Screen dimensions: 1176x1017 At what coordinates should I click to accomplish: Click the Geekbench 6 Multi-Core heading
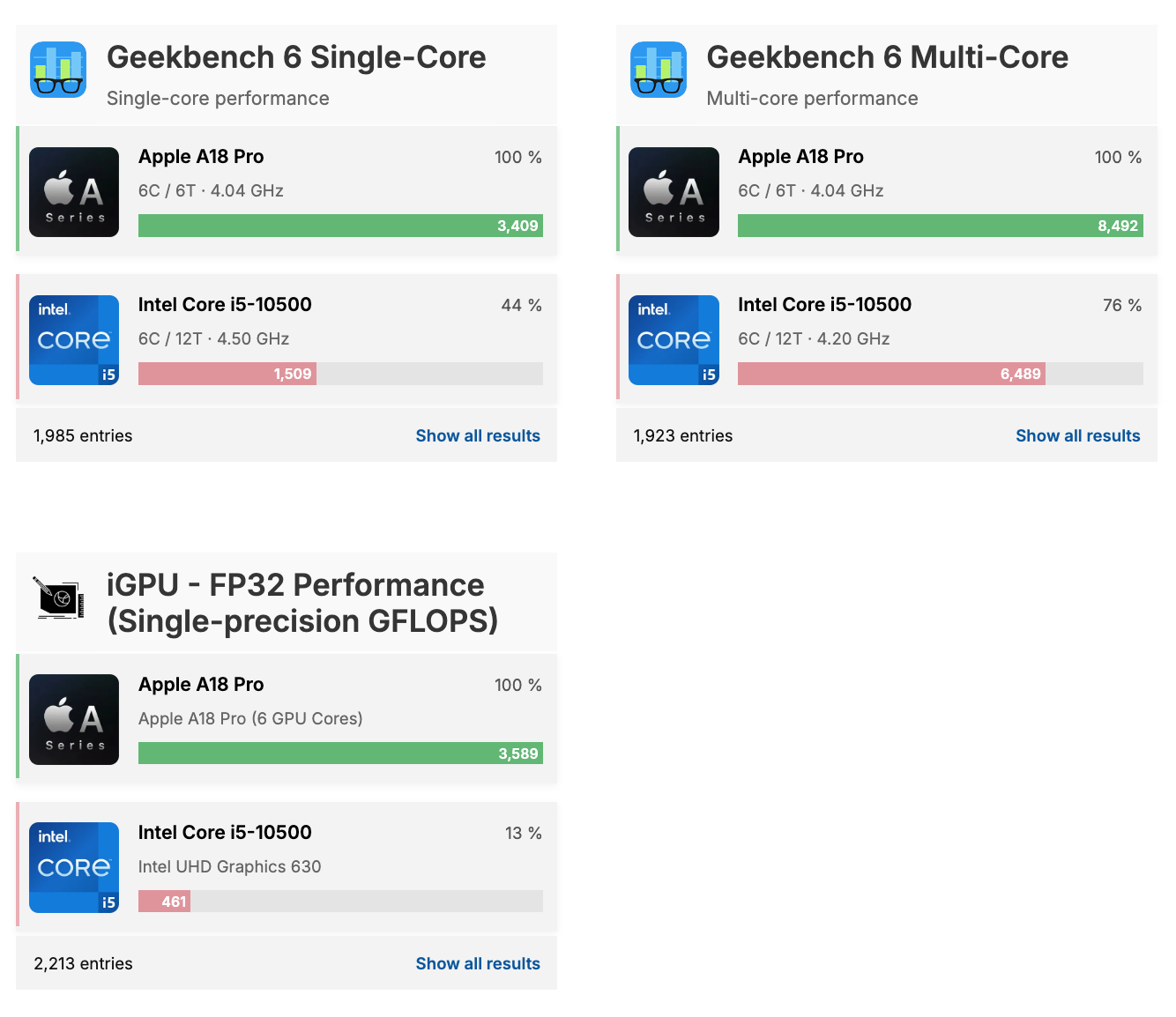tap(887, 57)
